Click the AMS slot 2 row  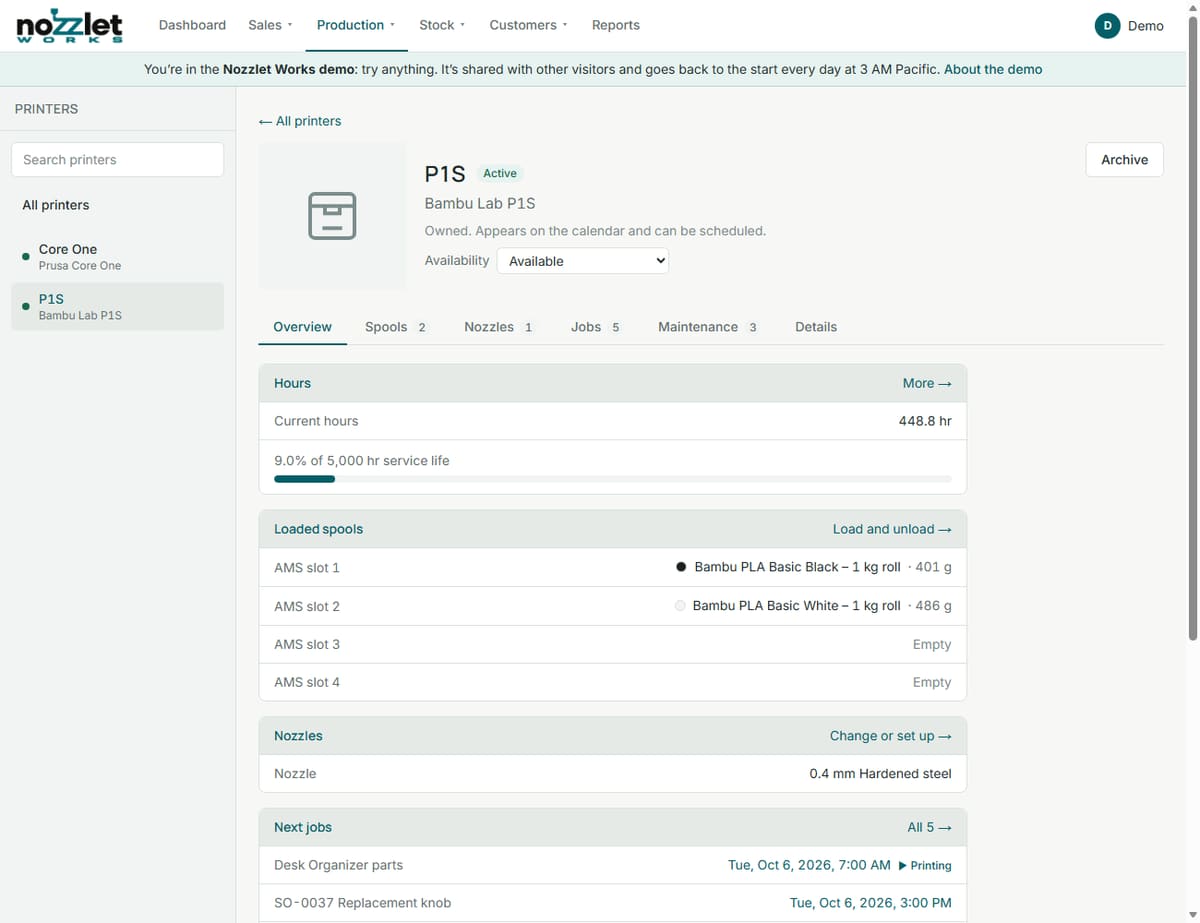pos(613,606)
